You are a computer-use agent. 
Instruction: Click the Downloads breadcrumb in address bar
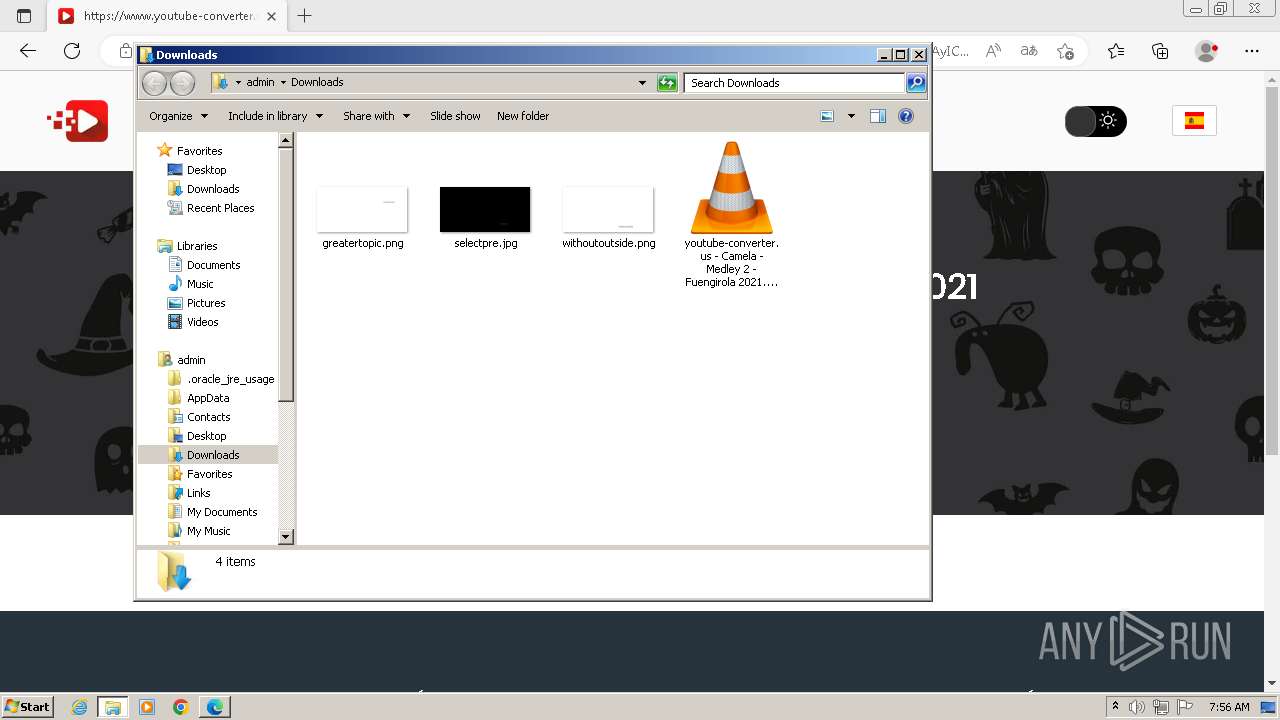(317, 83)
